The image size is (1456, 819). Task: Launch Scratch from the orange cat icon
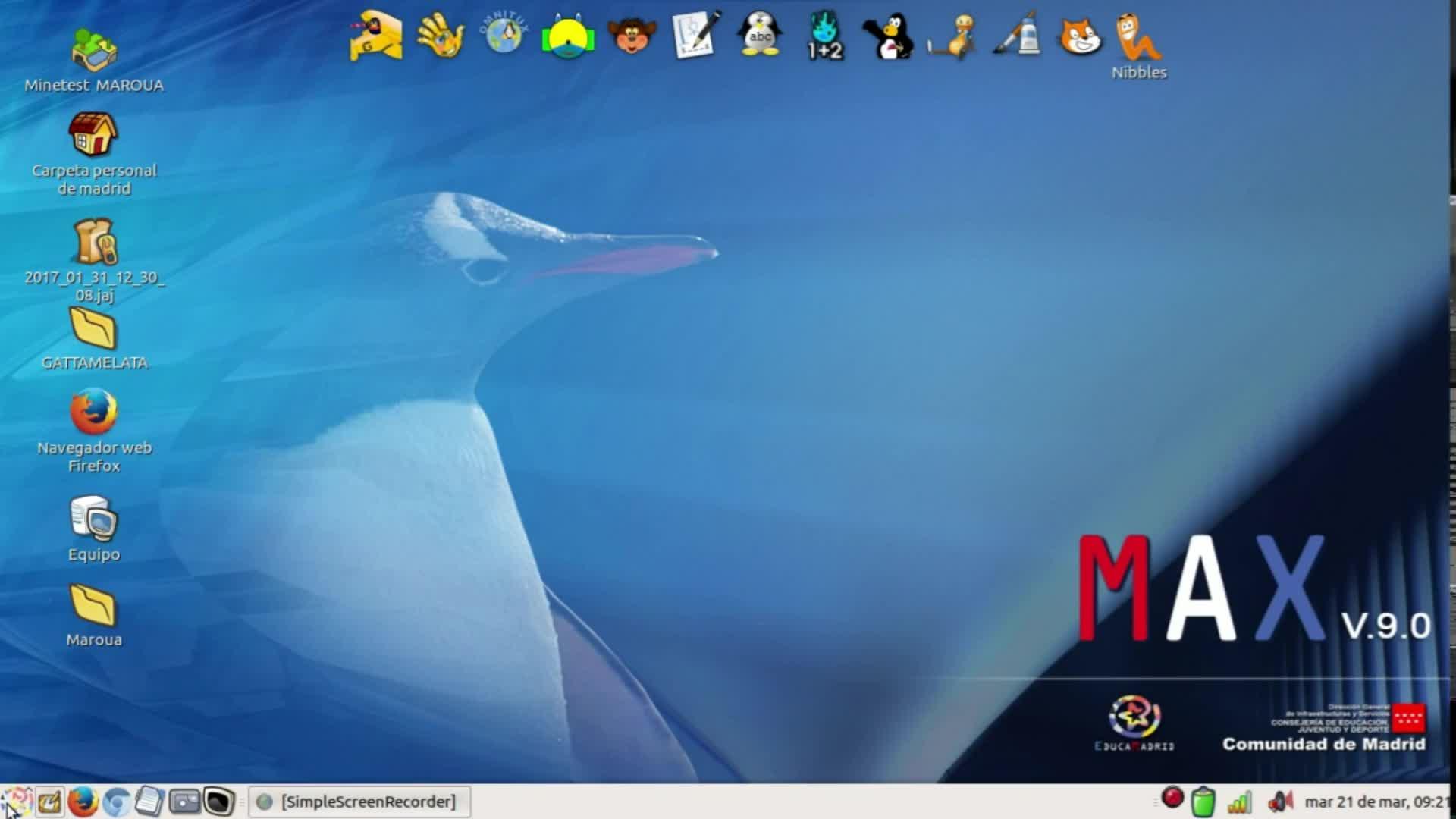pos(1080,36)
